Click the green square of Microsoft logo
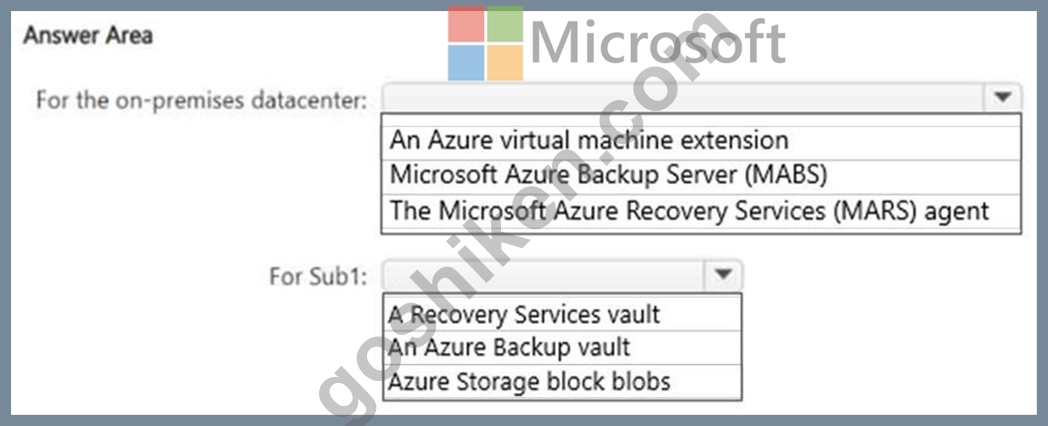 (x=505, y=24)
